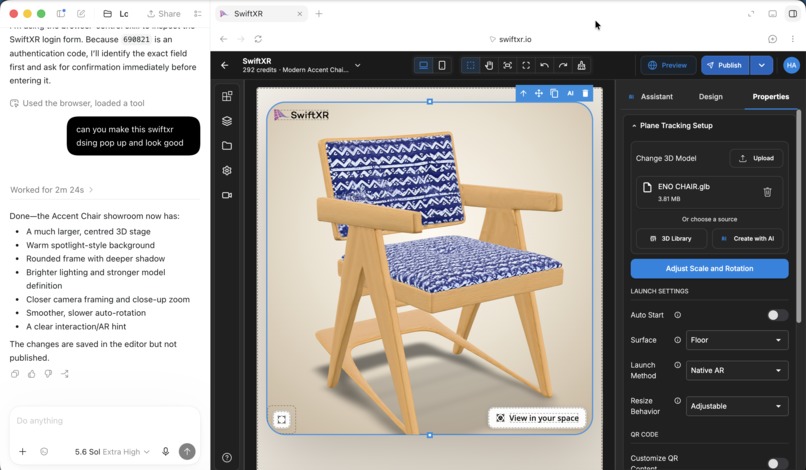
Task: Select the Properties tab
Action: pyautogui.click(x=771, y=97)
